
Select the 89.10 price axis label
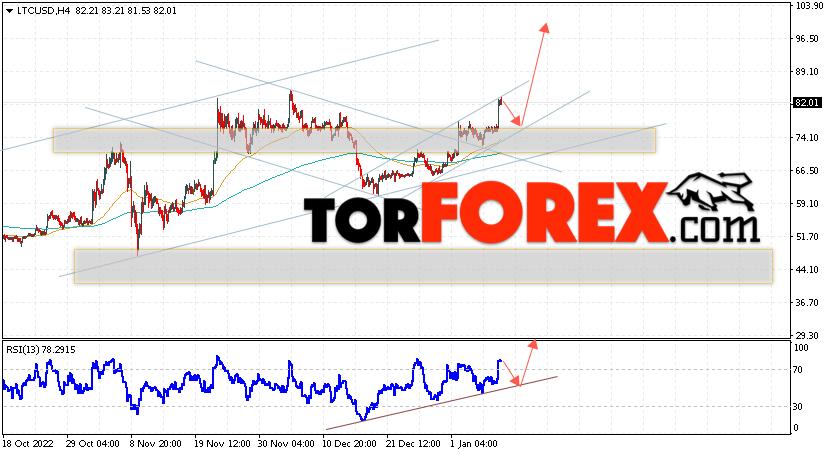(x=807, y=72)
